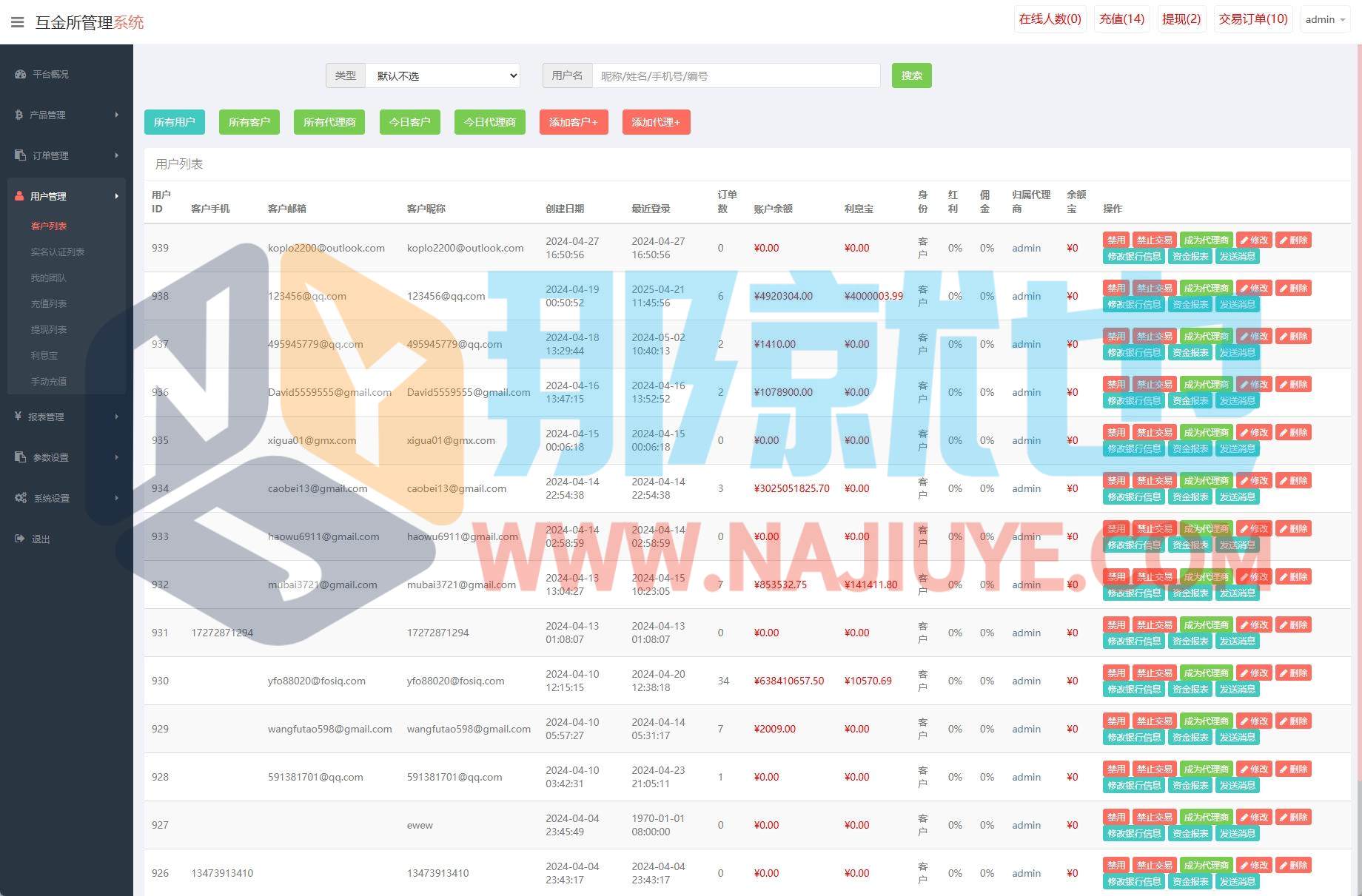Image resolution: width=1362 pixels, height=896 pixels.
Task: Click the green 搜索 button
Action: click(911, 75)
